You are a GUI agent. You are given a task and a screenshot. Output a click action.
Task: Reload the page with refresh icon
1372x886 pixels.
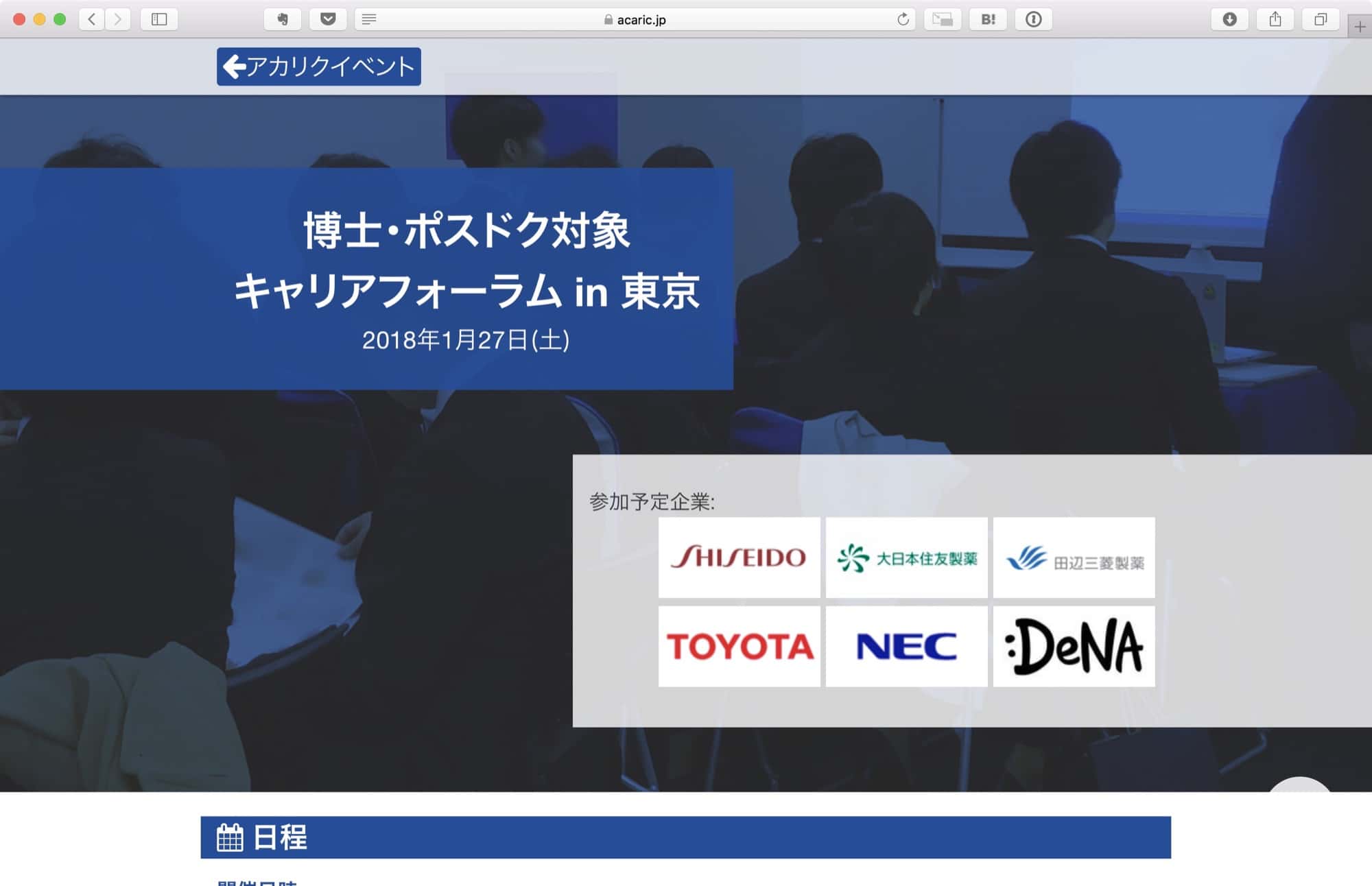pos(903,19)
